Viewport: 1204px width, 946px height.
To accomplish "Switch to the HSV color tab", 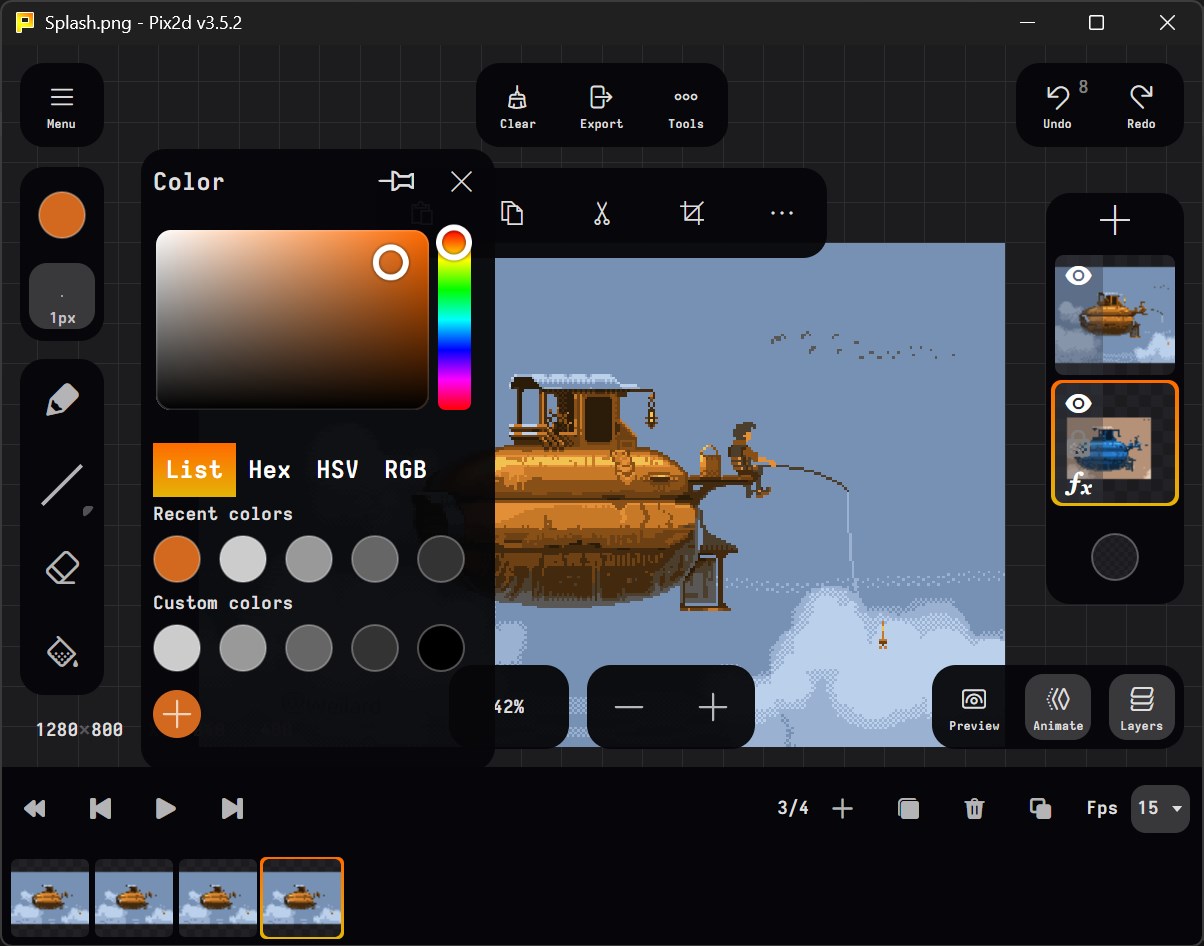I will pyautogui.click(x=337, y=470).
